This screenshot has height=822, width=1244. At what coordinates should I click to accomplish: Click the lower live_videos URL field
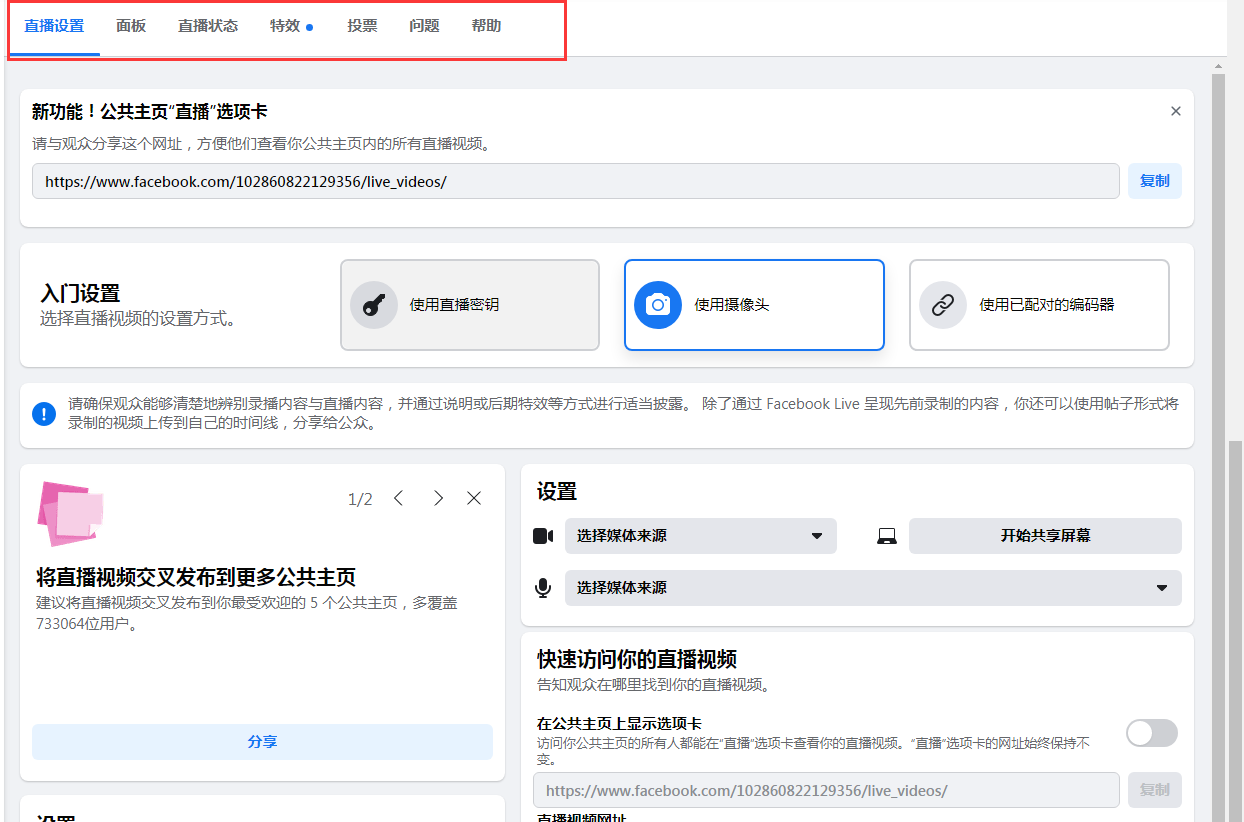point(826,790)
